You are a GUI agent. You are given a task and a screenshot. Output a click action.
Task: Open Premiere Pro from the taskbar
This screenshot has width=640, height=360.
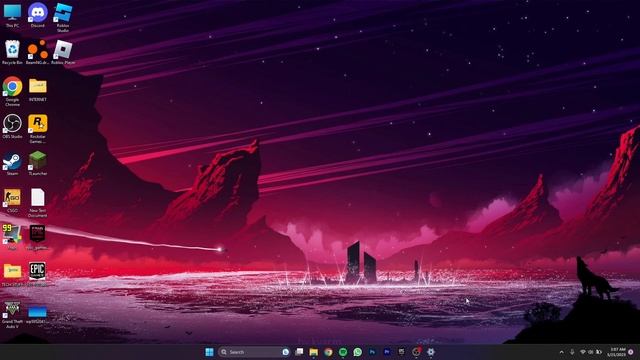click(x=387, y=352)
